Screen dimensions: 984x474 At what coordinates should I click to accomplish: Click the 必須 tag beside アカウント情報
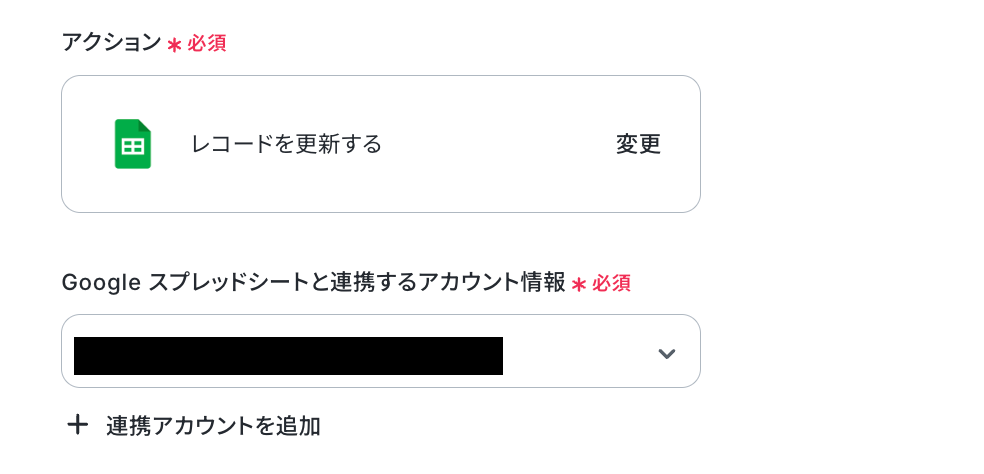[611, 284]
